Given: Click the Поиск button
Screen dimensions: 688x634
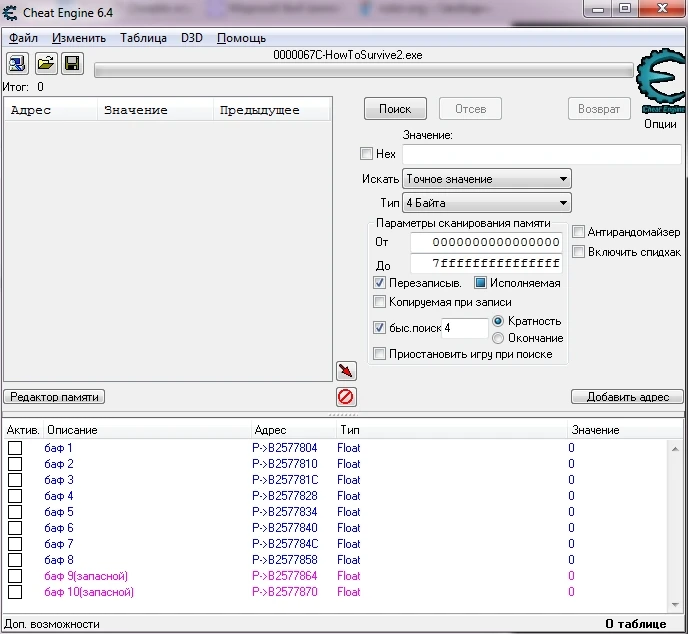Looking at the screenshot, I should (x=395, y=109).
